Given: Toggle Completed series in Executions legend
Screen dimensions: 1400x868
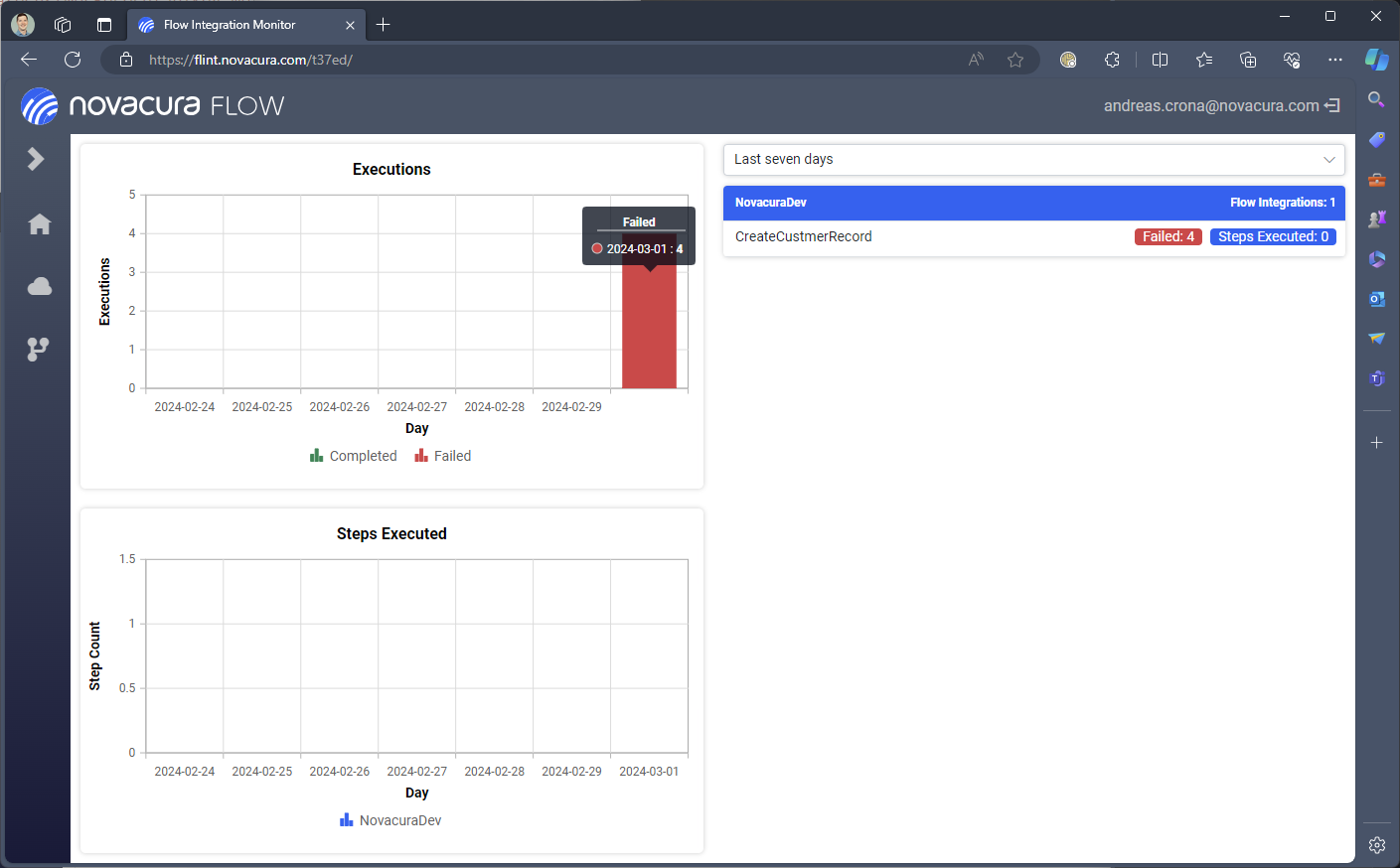Looking at the screenshot, I should (x=353, y=456).
